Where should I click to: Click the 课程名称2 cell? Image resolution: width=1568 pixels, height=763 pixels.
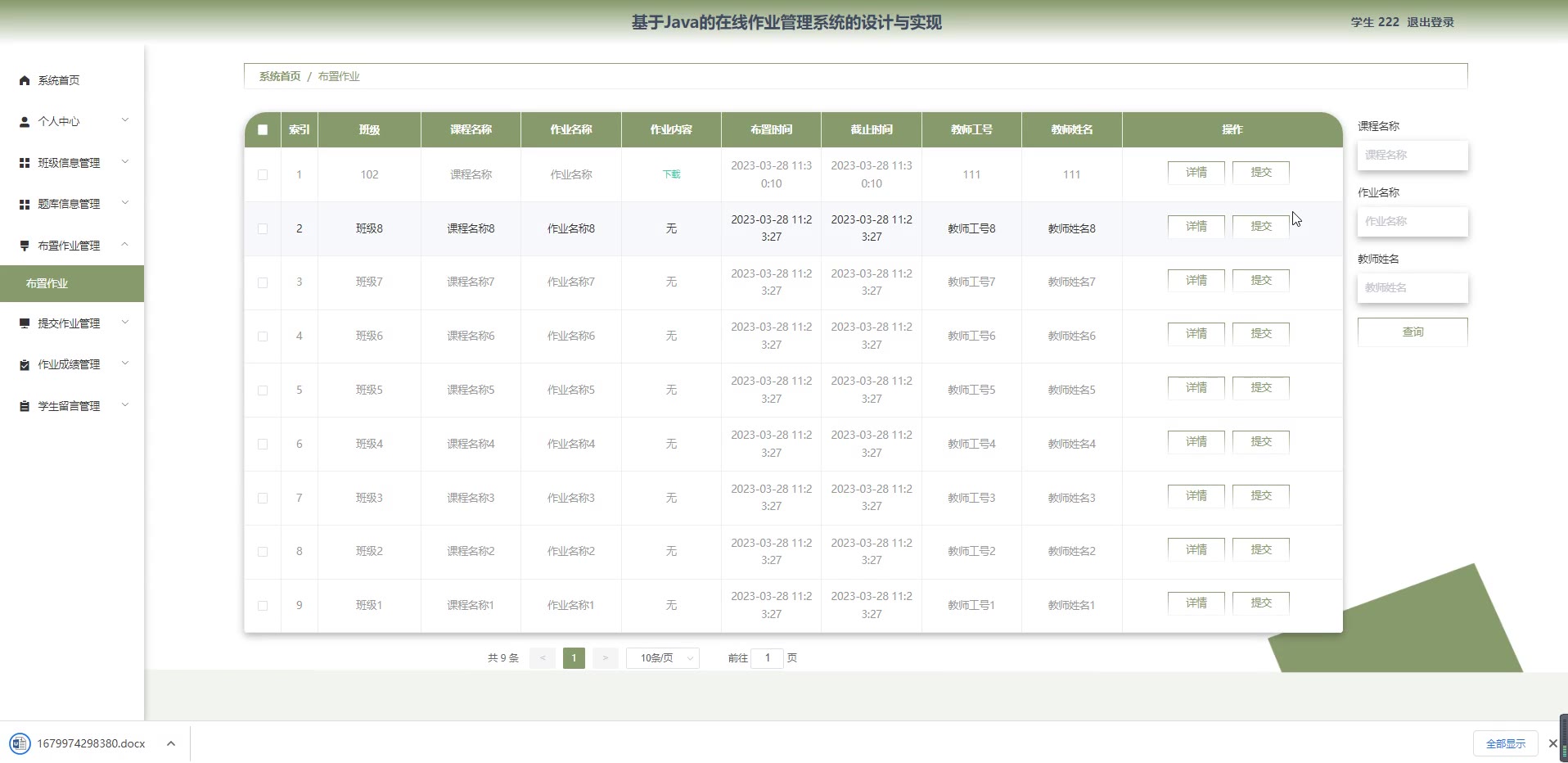(x=471, y=551)
